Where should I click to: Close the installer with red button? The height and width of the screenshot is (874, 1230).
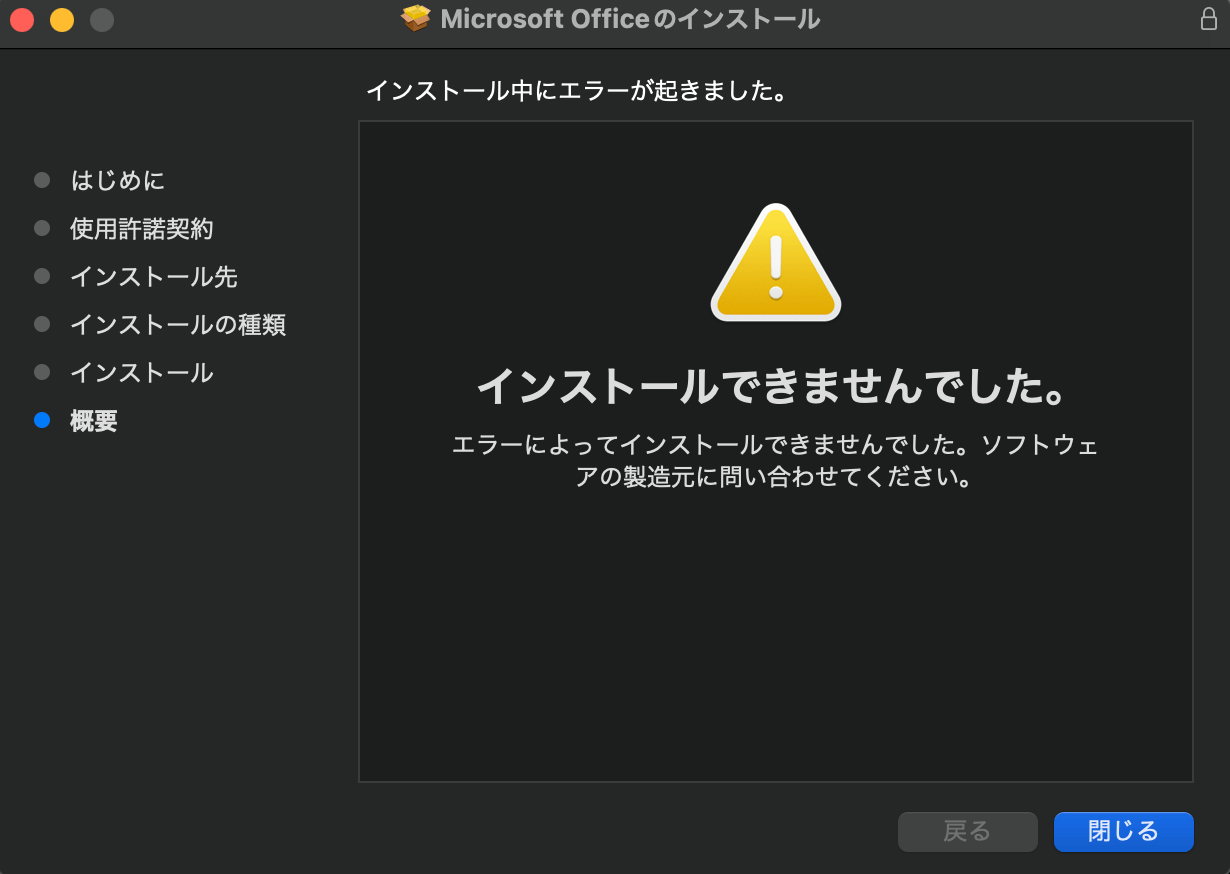[22, 19]
